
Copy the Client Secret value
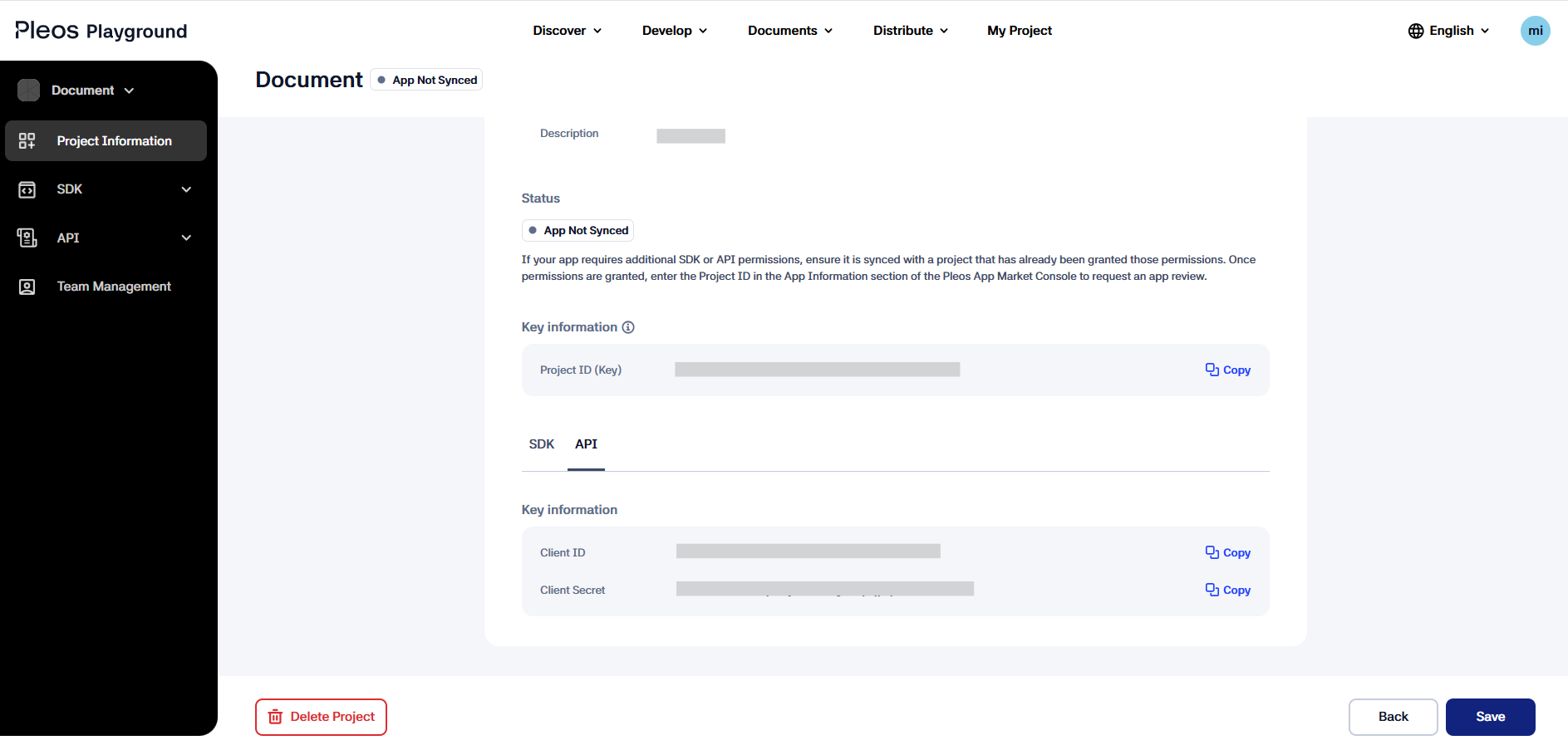(1227, 590)
